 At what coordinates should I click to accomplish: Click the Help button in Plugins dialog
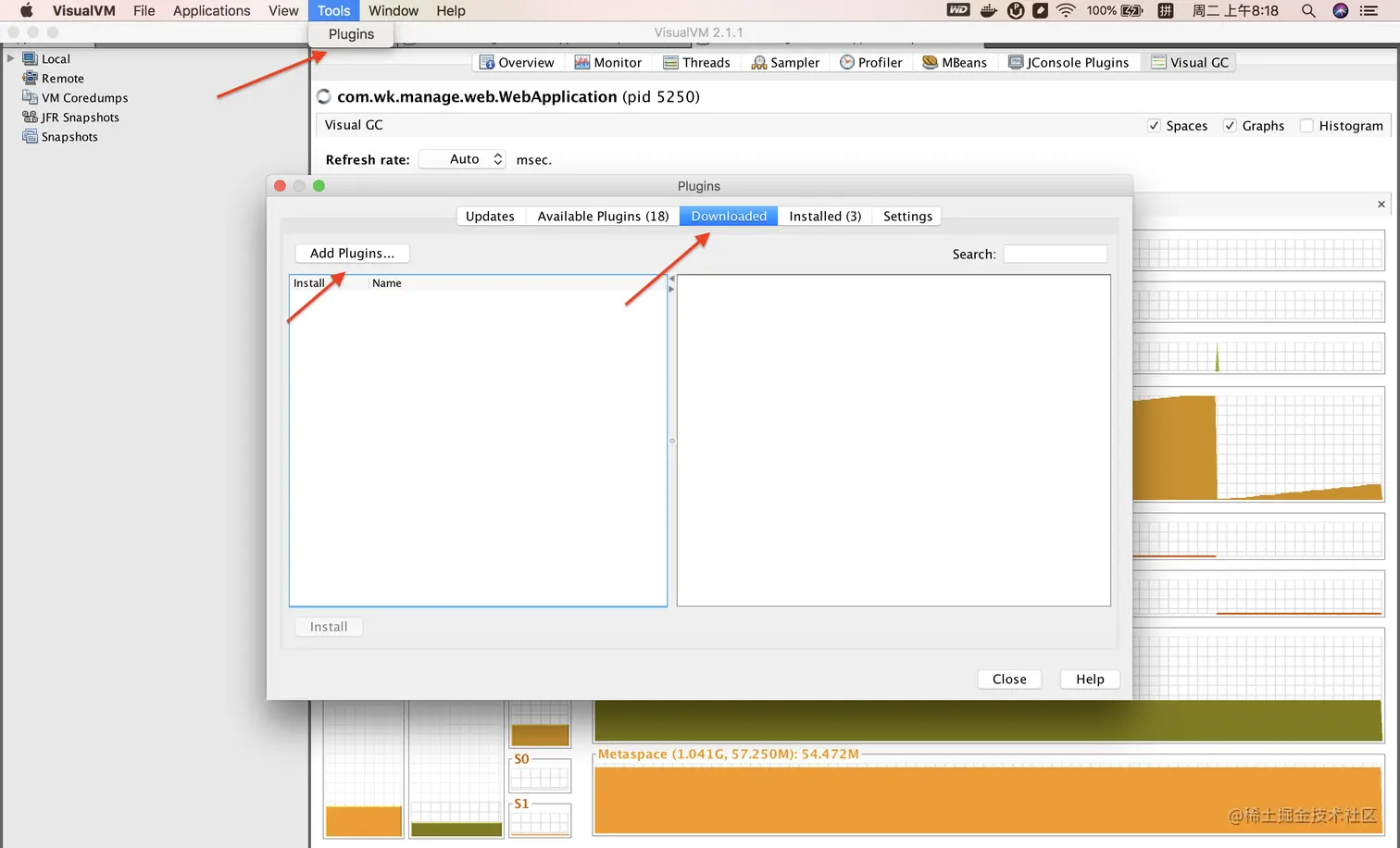click(1090, 679)
